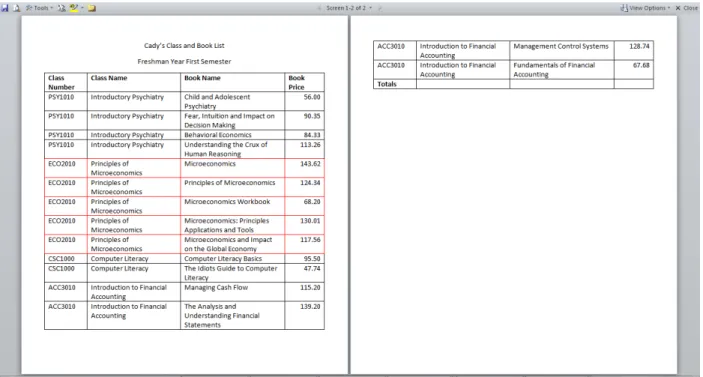
Task: Open the View Options dropdown
Action: click(646, 8)
